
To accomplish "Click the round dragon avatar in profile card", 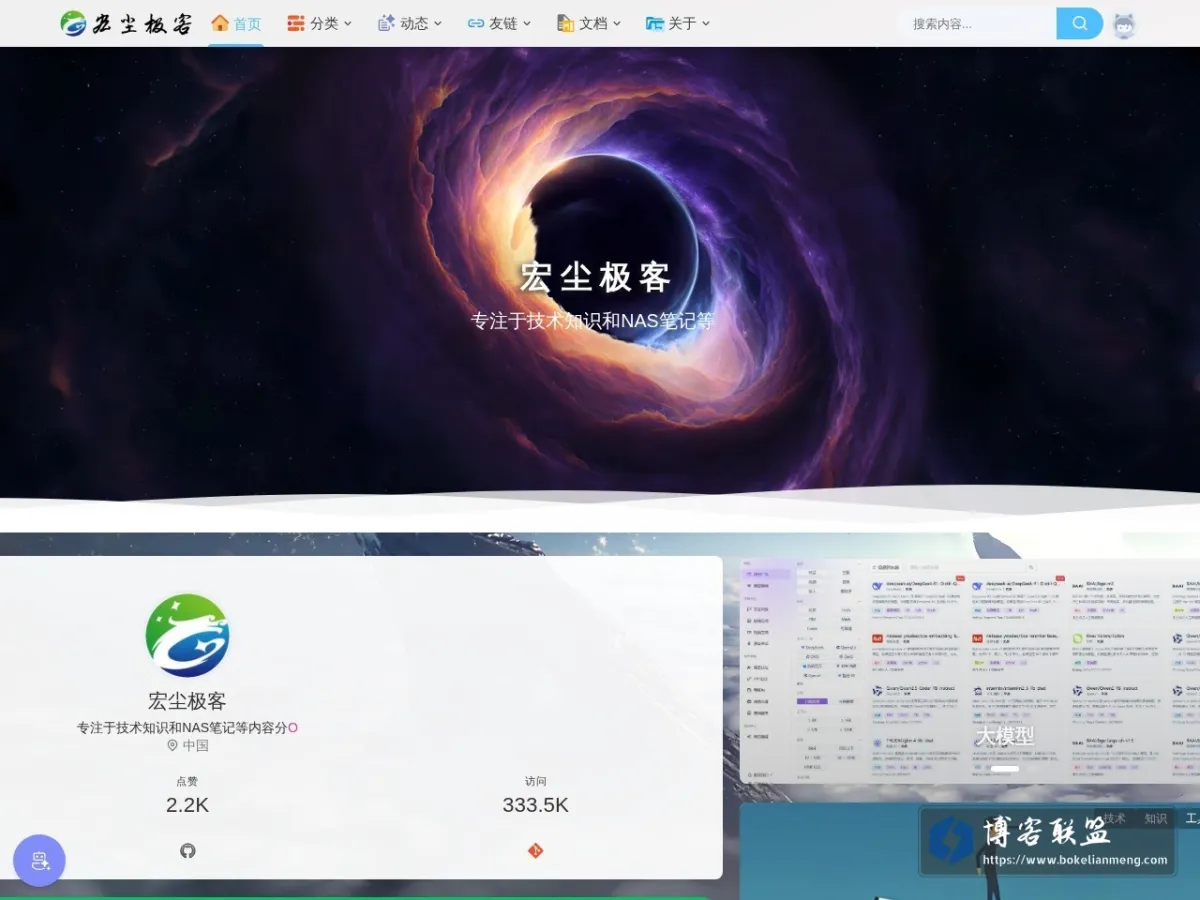I will [187, 636].
